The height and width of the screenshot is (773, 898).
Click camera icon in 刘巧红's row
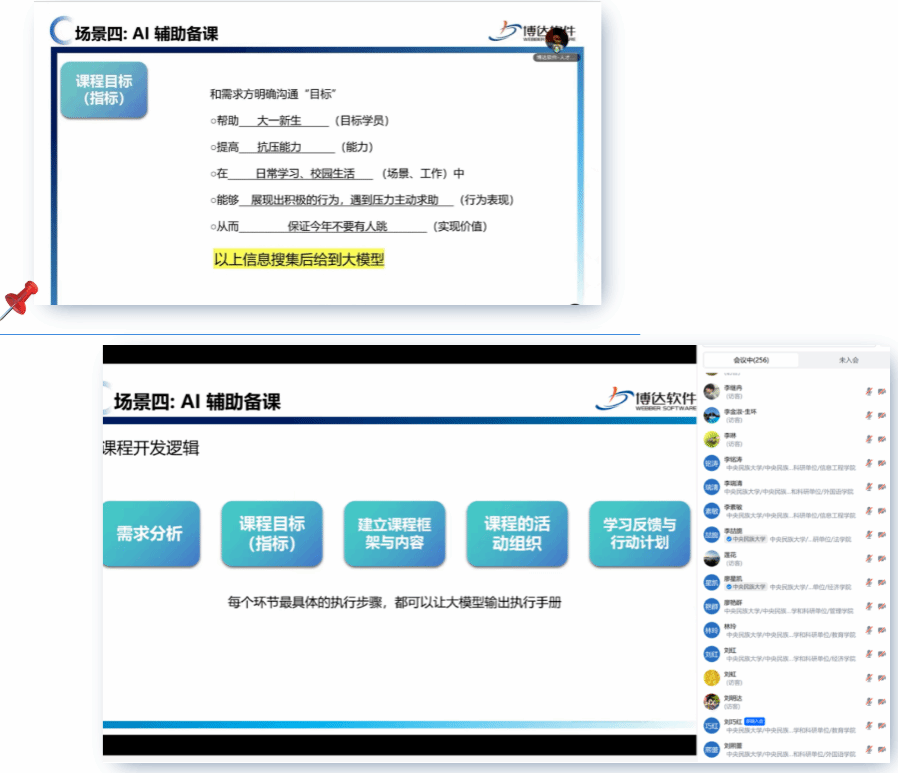coord(881,725)
